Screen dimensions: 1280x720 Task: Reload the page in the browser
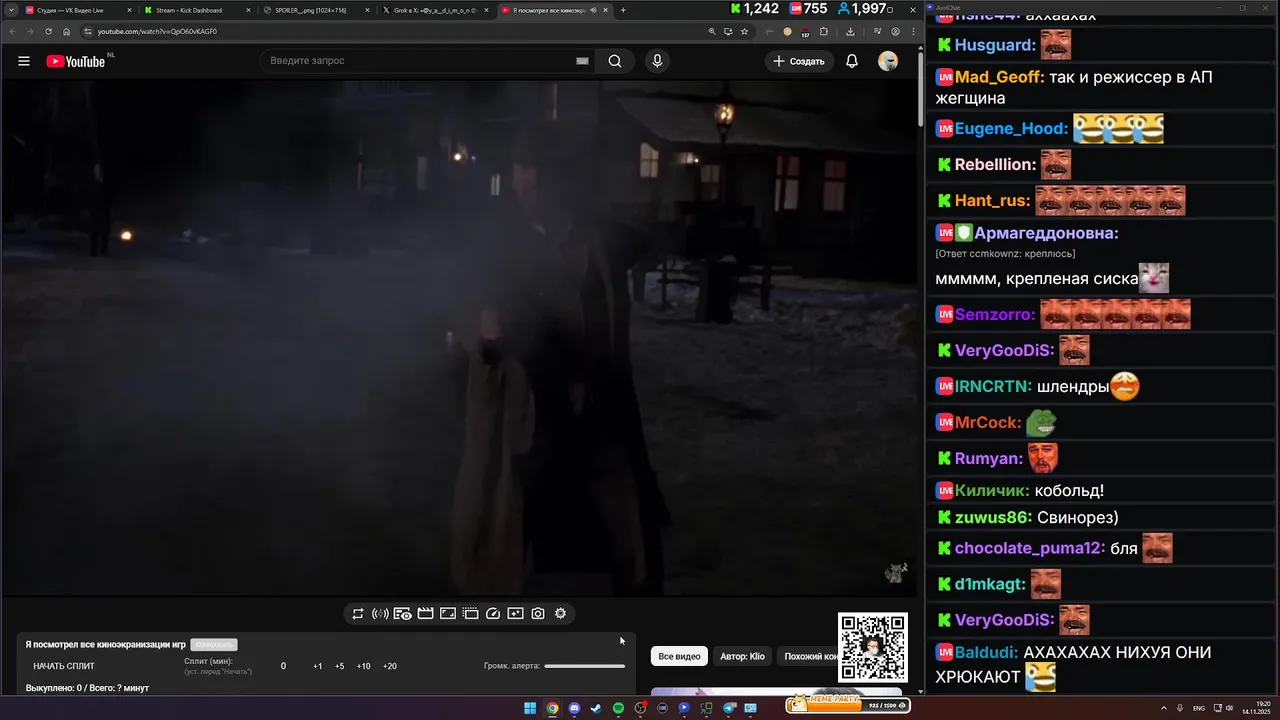[x=48, y=31]
